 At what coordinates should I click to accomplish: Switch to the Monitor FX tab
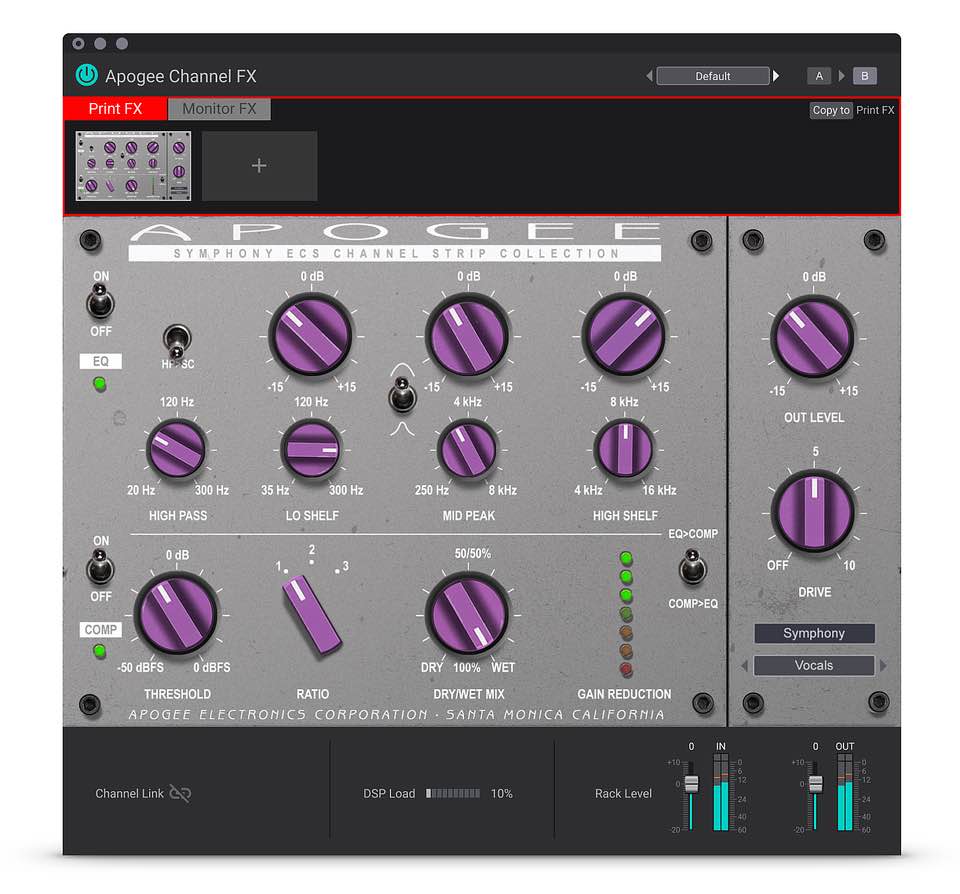(x=219, y=109)
